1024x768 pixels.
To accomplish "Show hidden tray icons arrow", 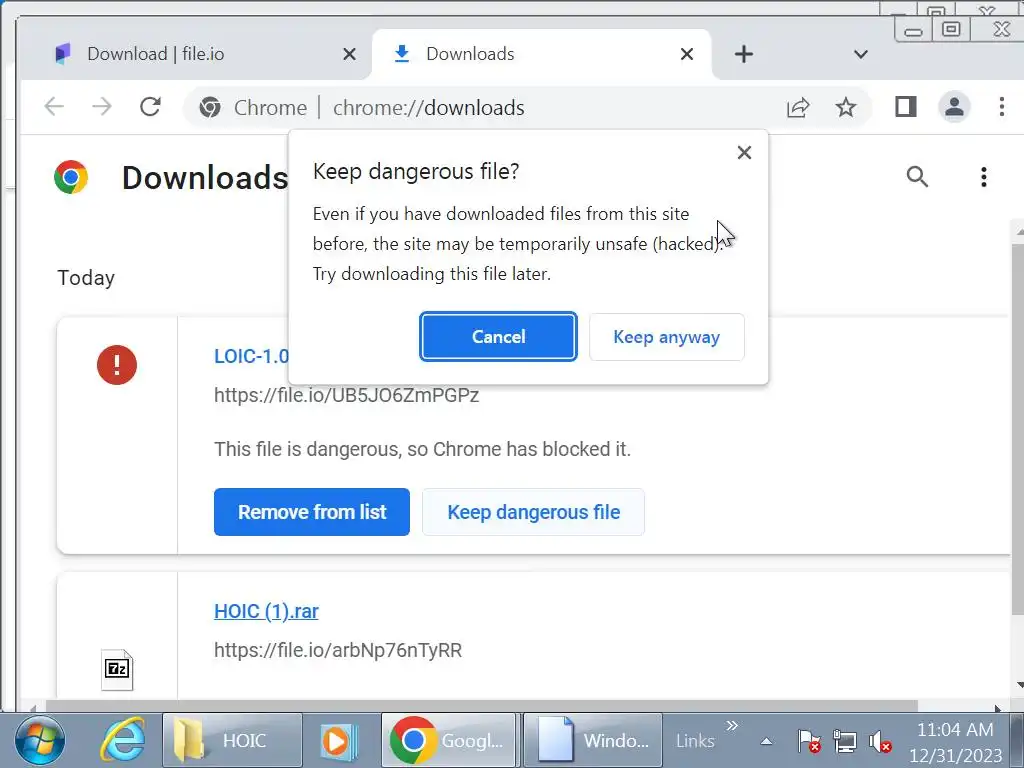I will (766, 741).
